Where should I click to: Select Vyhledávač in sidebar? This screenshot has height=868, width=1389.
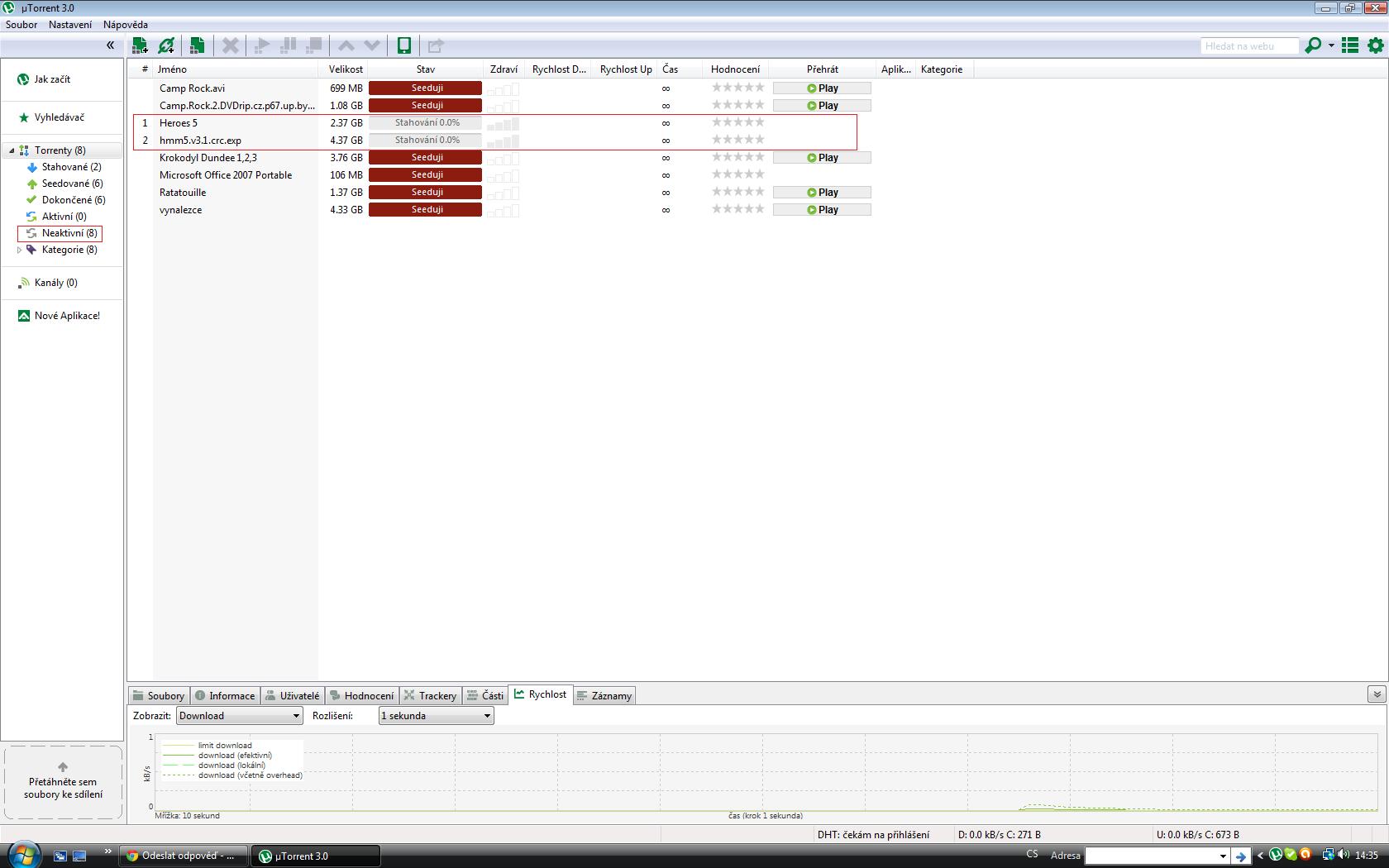coord(59,117)
